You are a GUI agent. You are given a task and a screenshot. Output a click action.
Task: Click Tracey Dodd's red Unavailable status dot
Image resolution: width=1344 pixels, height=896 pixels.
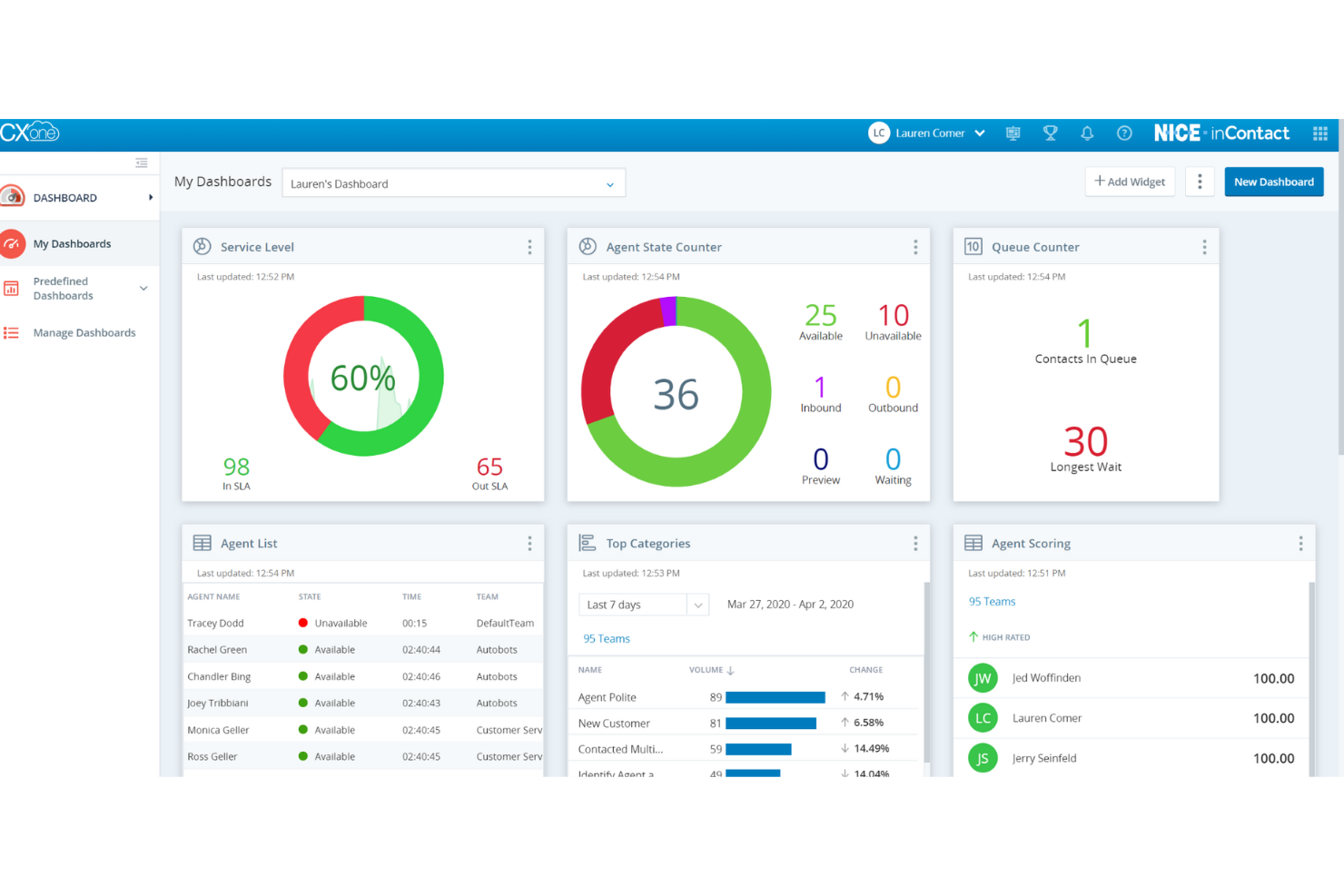(302, 623)
